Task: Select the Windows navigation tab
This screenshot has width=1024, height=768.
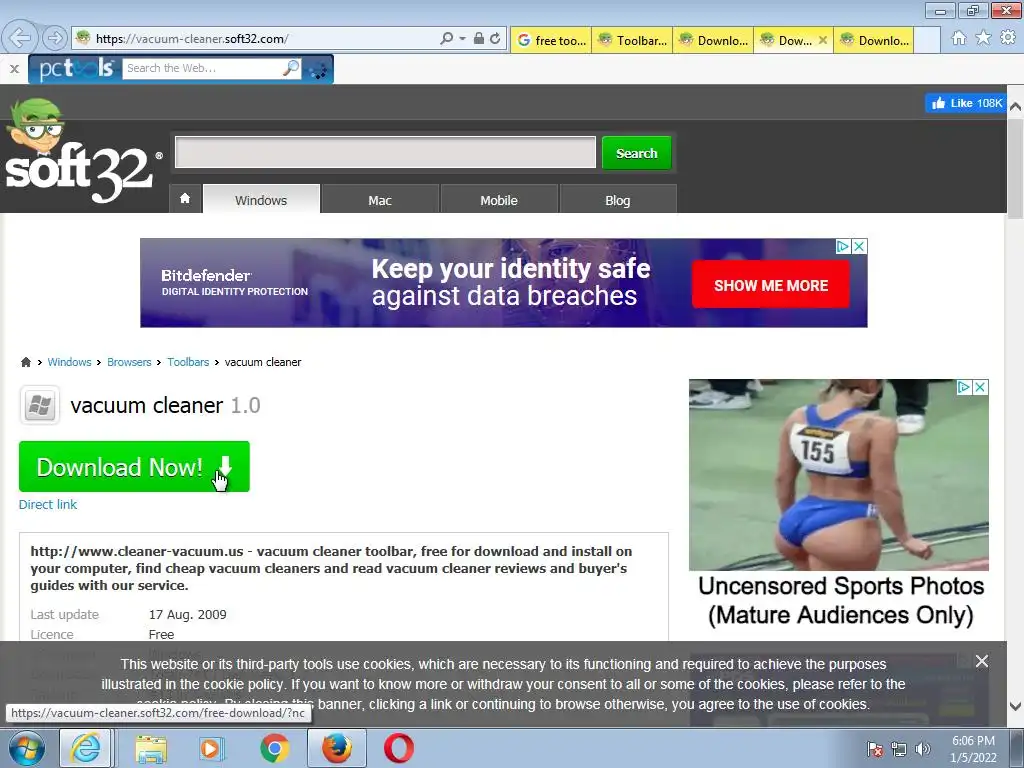Action: [x=261, y=200]
